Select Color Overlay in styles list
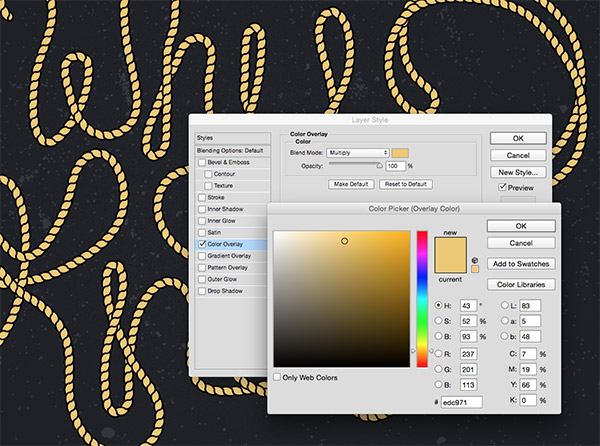Image resolution: width=600 pixels, height=446 pixels. click(x=232, y=243)
